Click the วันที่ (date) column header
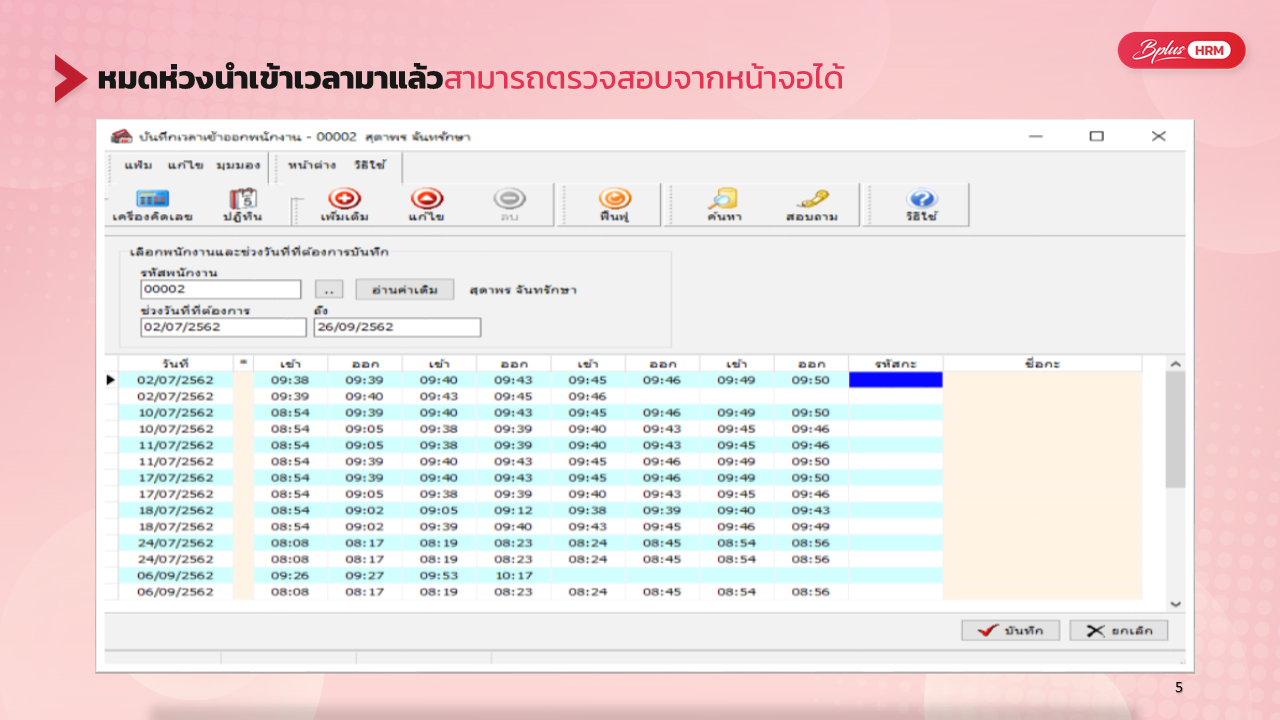 click(176, 363)
